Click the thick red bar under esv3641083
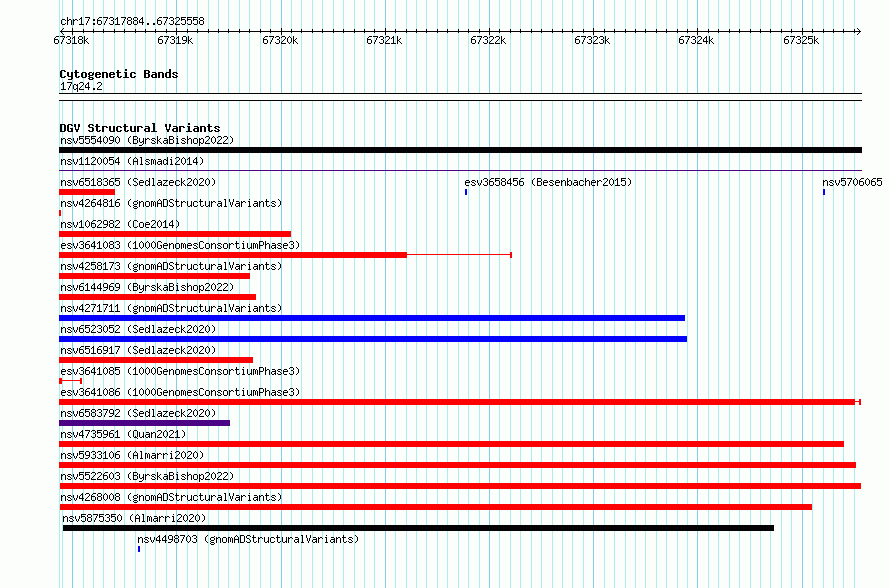The image size is (890, 588). point(233,255)
